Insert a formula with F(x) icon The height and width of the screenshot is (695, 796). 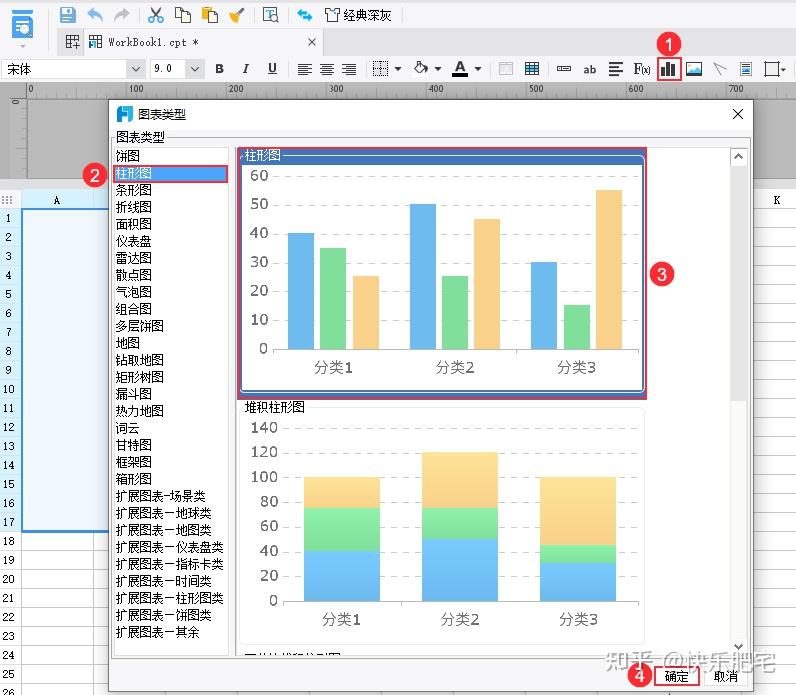tap(642, 69)
